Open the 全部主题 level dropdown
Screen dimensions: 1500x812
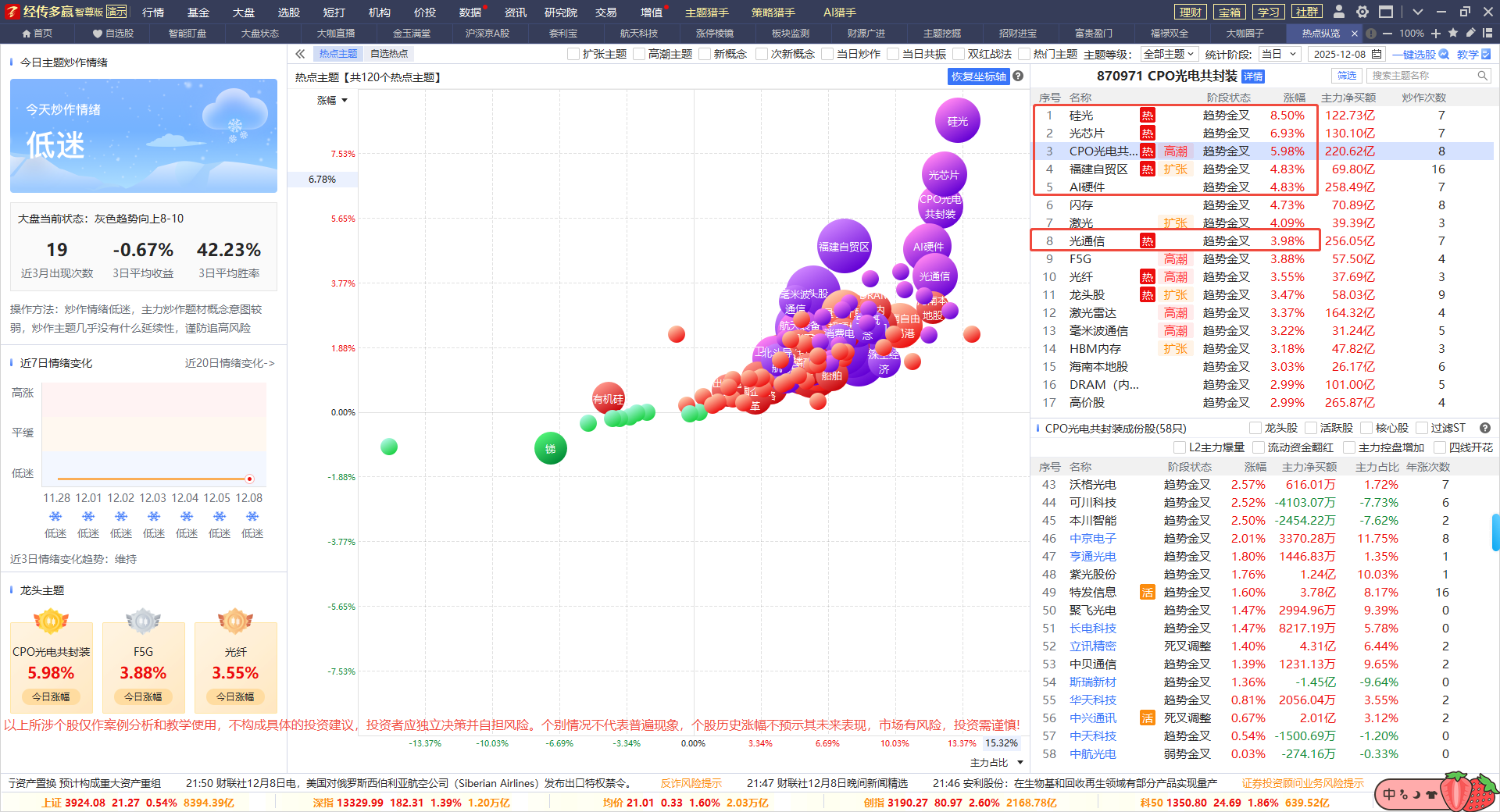pos(1168,54)
